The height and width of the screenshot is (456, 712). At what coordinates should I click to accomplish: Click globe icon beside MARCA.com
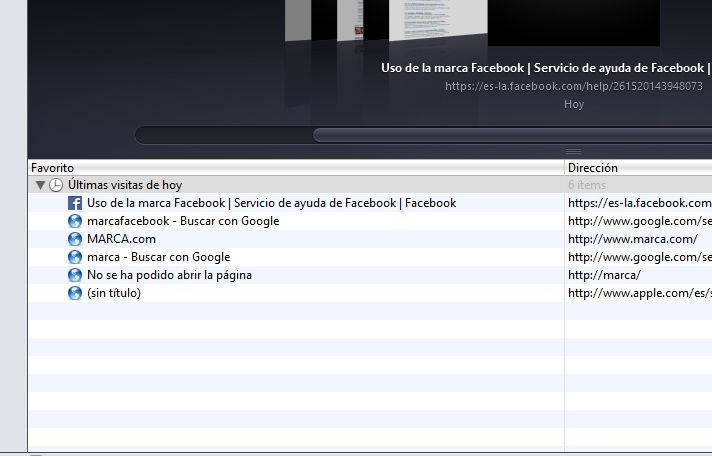(75, 239)
